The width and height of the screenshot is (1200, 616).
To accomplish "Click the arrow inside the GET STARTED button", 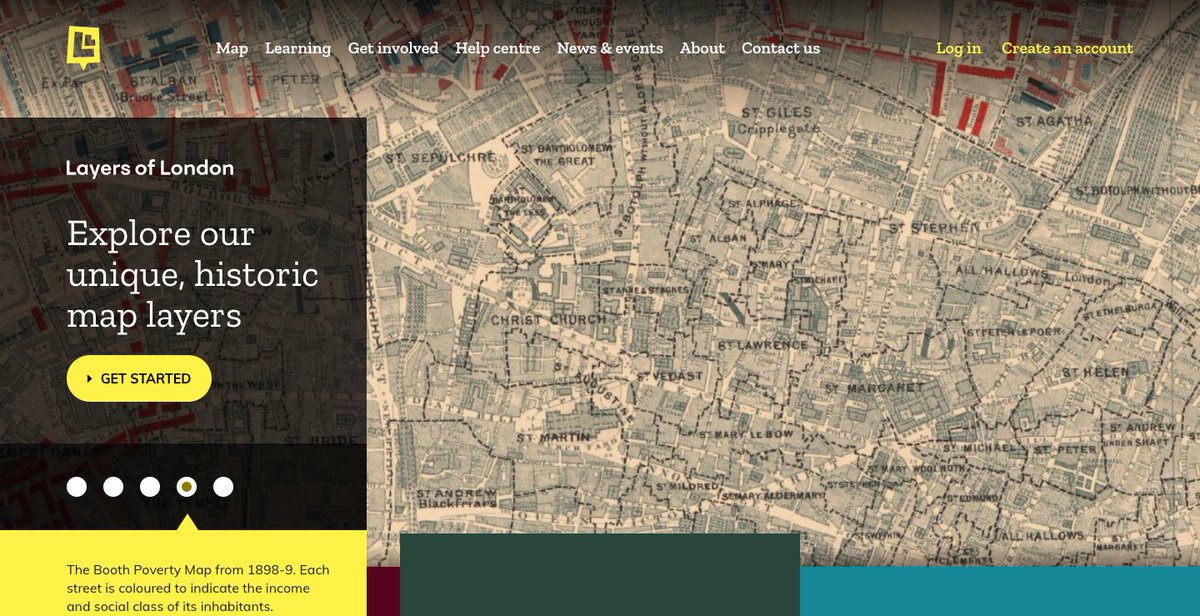I will [x=92, y=378].
